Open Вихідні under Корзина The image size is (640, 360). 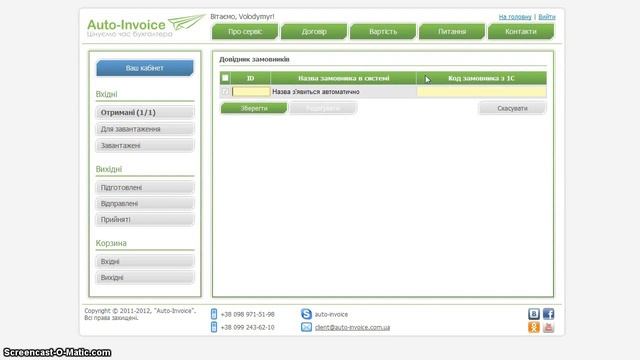[145, 277]
